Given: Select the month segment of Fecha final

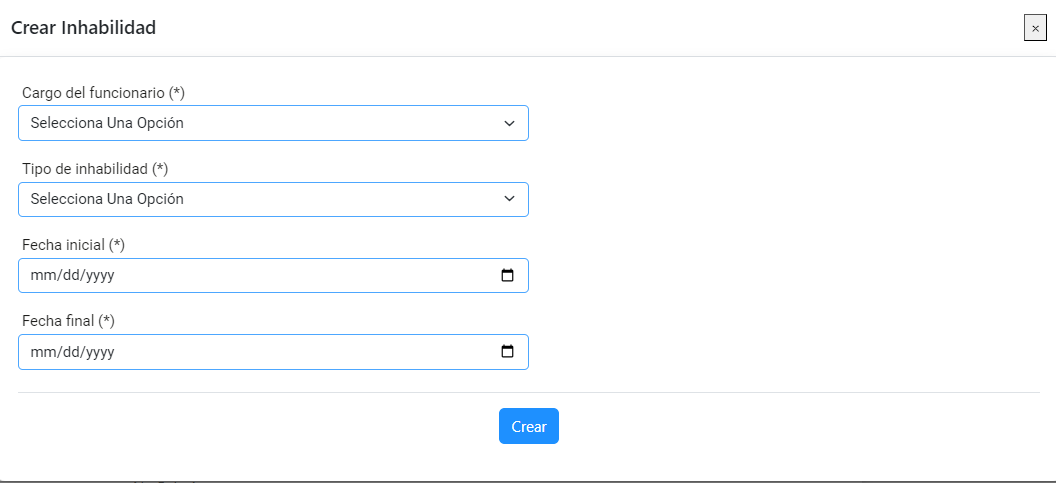Looking at the screenshot, I should (x=40, y=352).
